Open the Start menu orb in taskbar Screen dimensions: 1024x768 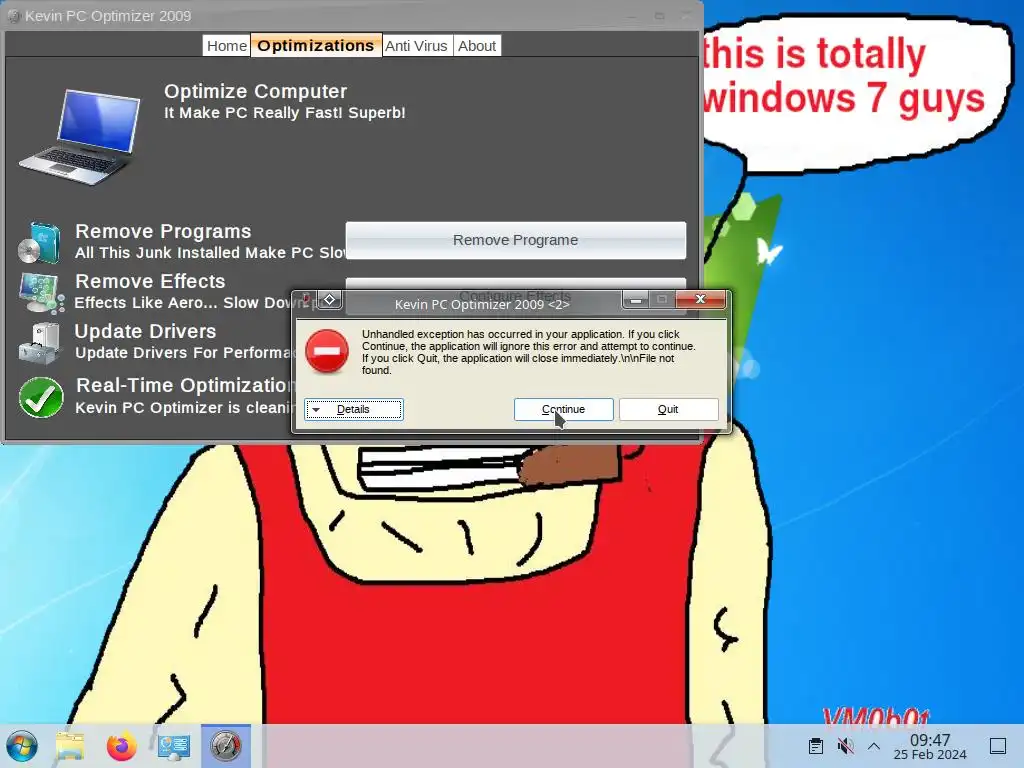(22, 746)
